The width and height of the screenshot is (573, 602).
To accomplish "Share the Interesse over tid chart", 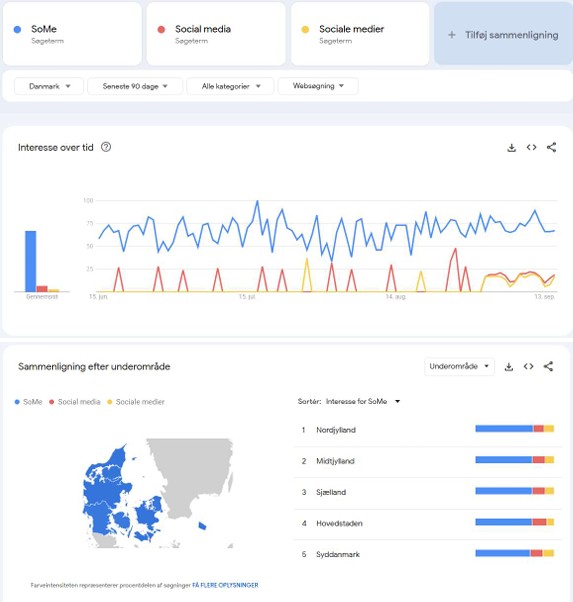I will click(551, 147).
